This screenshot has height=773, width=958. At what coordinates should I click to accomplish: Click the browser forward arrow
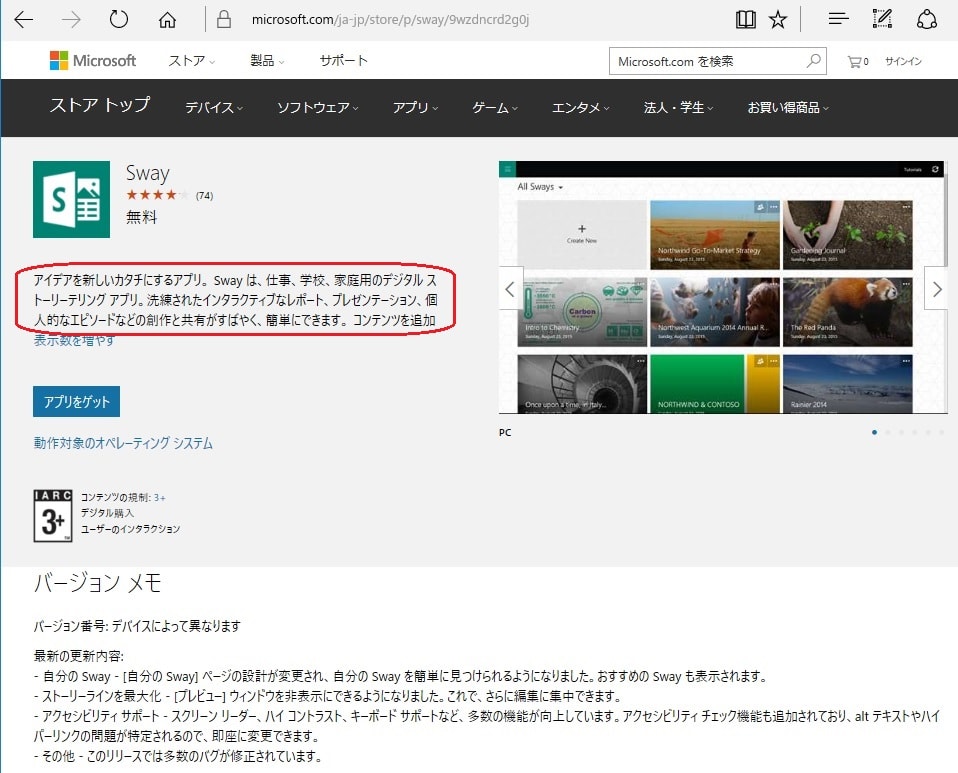point(71,20)
